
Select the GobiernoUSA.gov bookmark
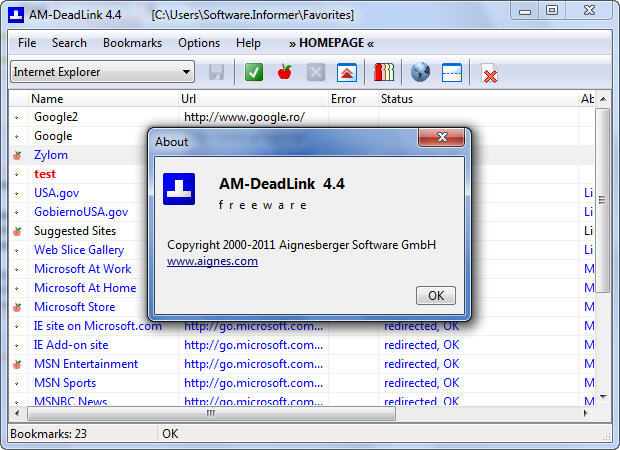pos(81,212)
